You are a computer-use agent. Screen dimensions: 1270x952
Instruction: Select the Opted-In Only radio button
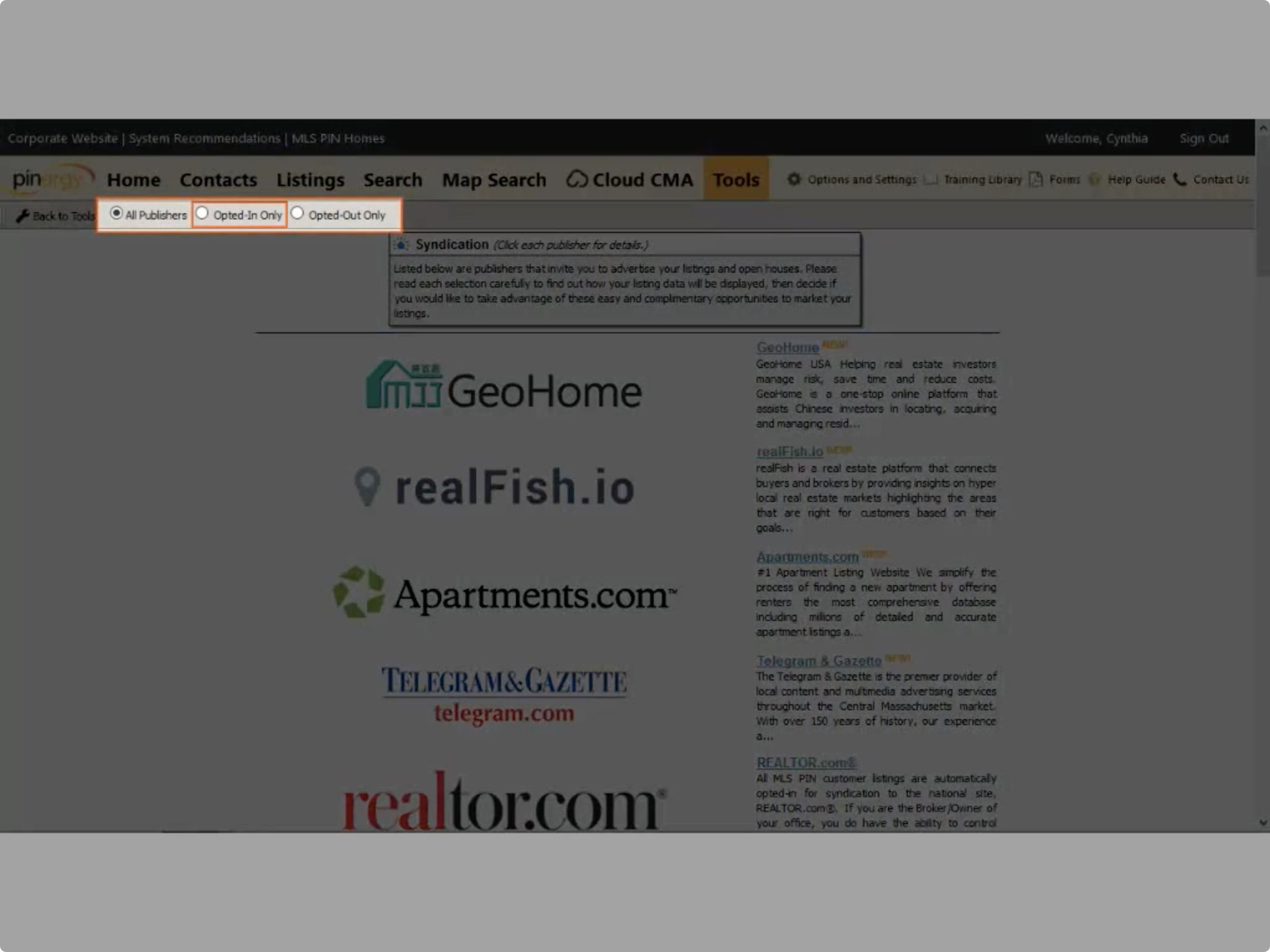click(201, 215)
